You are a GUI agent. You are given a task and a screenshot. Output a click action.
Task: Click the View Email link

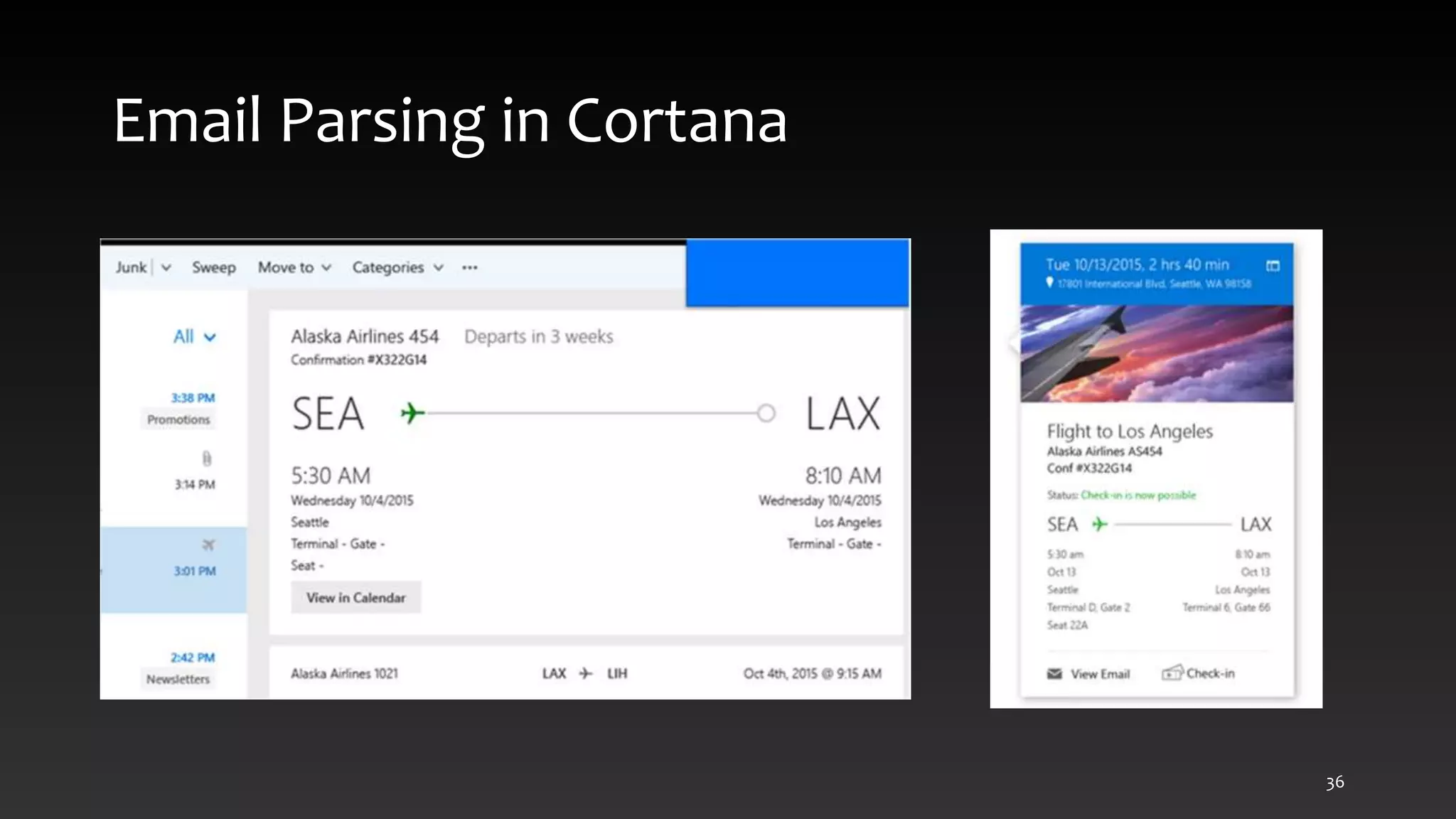(x=1100, y=674)
